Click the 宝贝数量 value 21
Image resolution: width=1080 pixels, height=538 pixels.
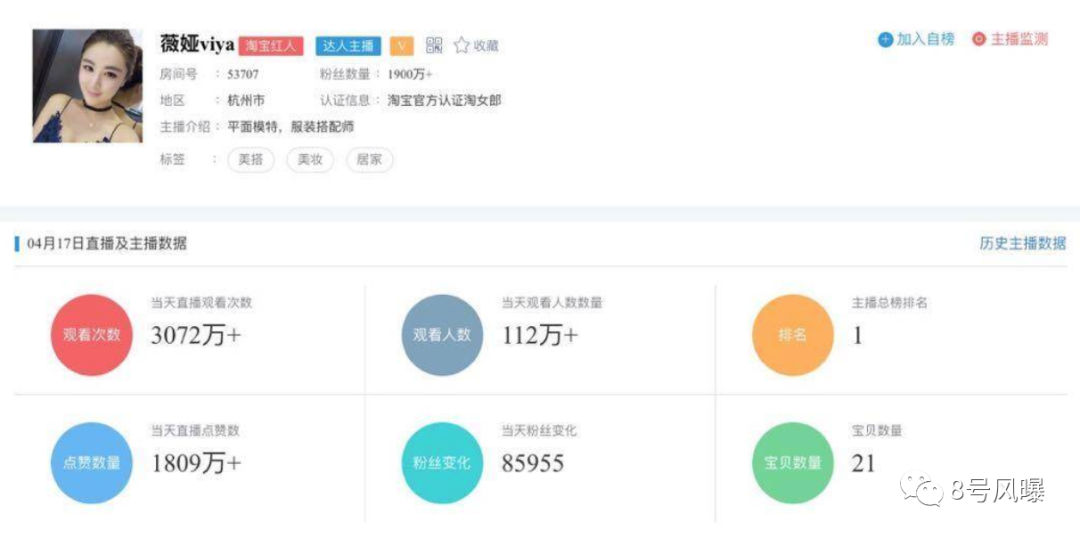tap(863, 463)
